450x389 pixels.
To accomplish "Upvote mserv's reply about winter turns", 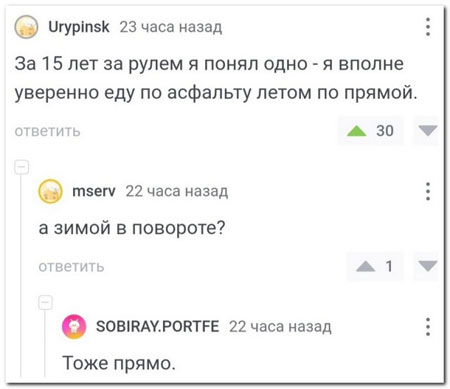I will click(x=365, y=266).
